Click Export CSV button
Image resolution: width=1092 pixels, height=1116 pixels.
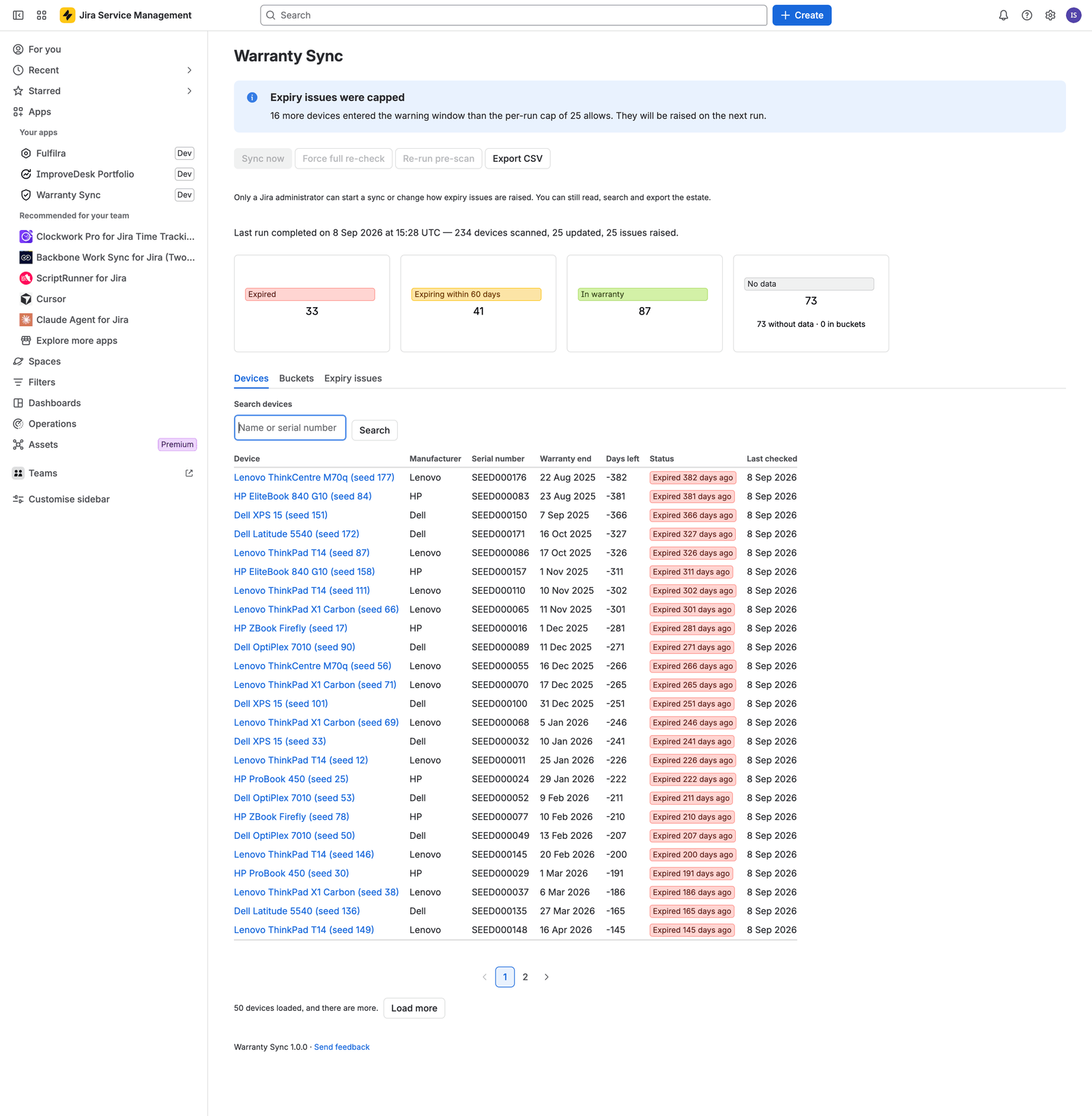click(x=517, y=158)
